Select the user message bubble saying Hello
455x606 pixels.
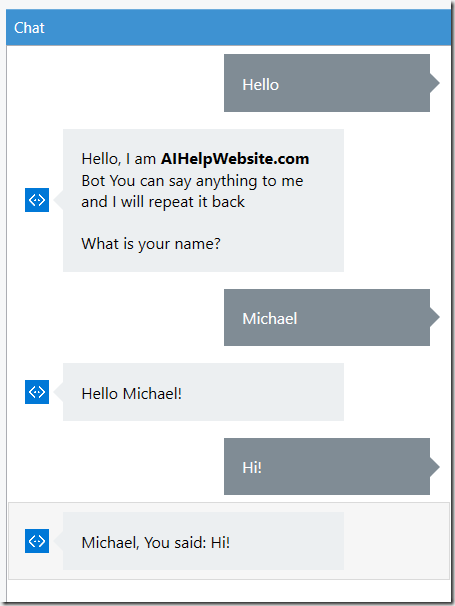[327, 83]
